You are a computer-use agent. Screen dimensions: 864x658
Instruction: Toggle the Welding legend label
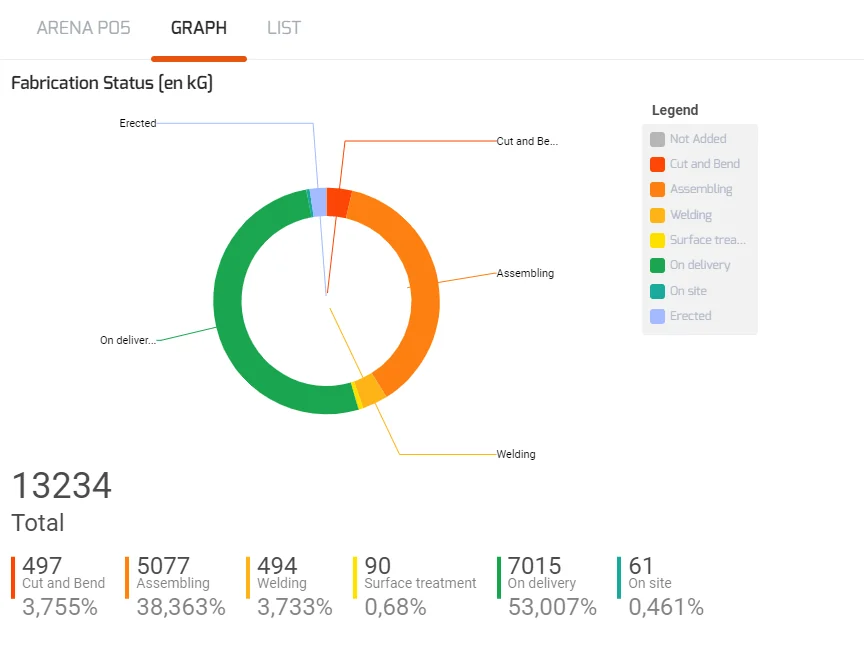(x=691, y=214)
